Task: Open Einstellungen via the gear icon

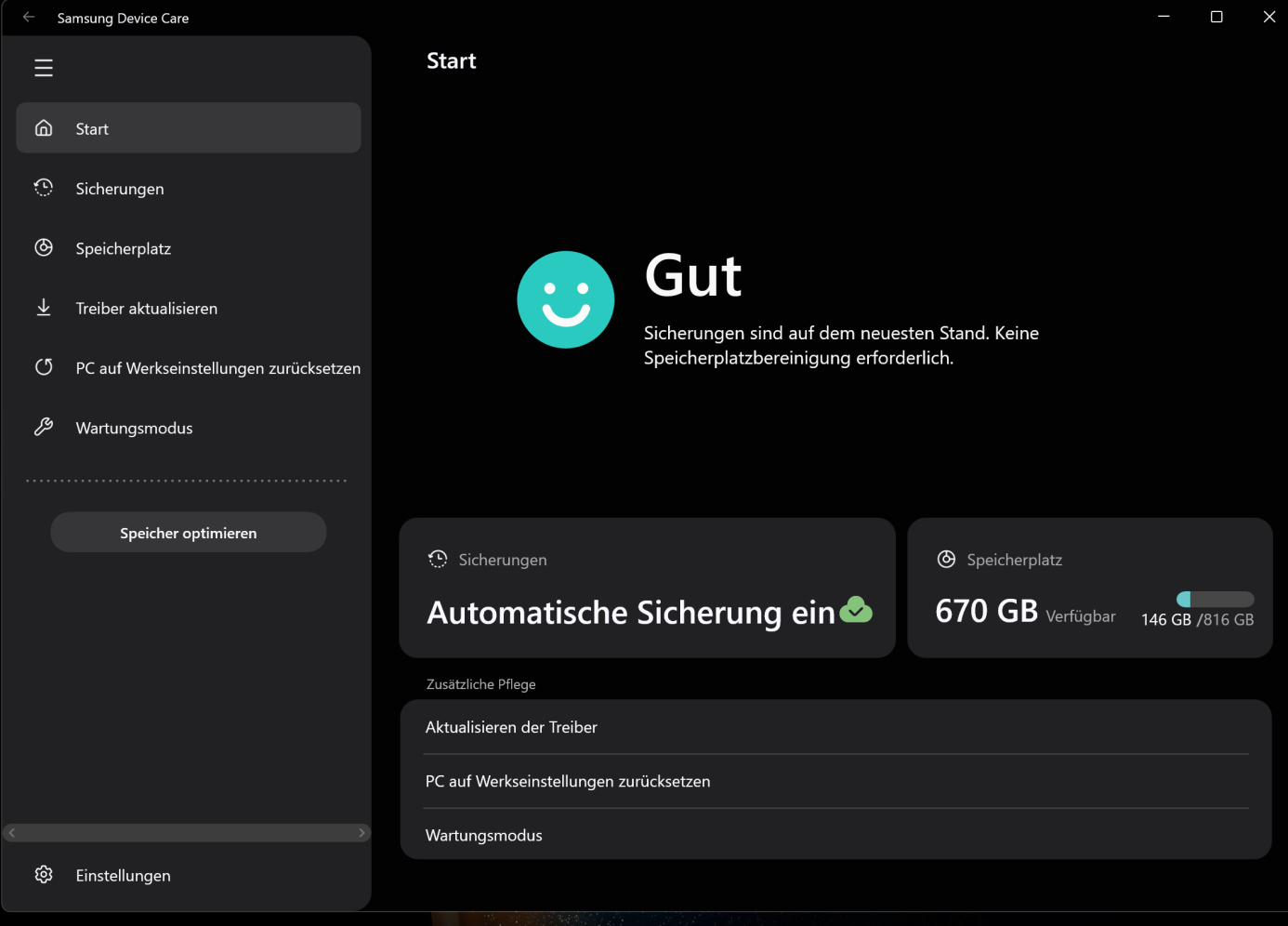Action: 43,874
